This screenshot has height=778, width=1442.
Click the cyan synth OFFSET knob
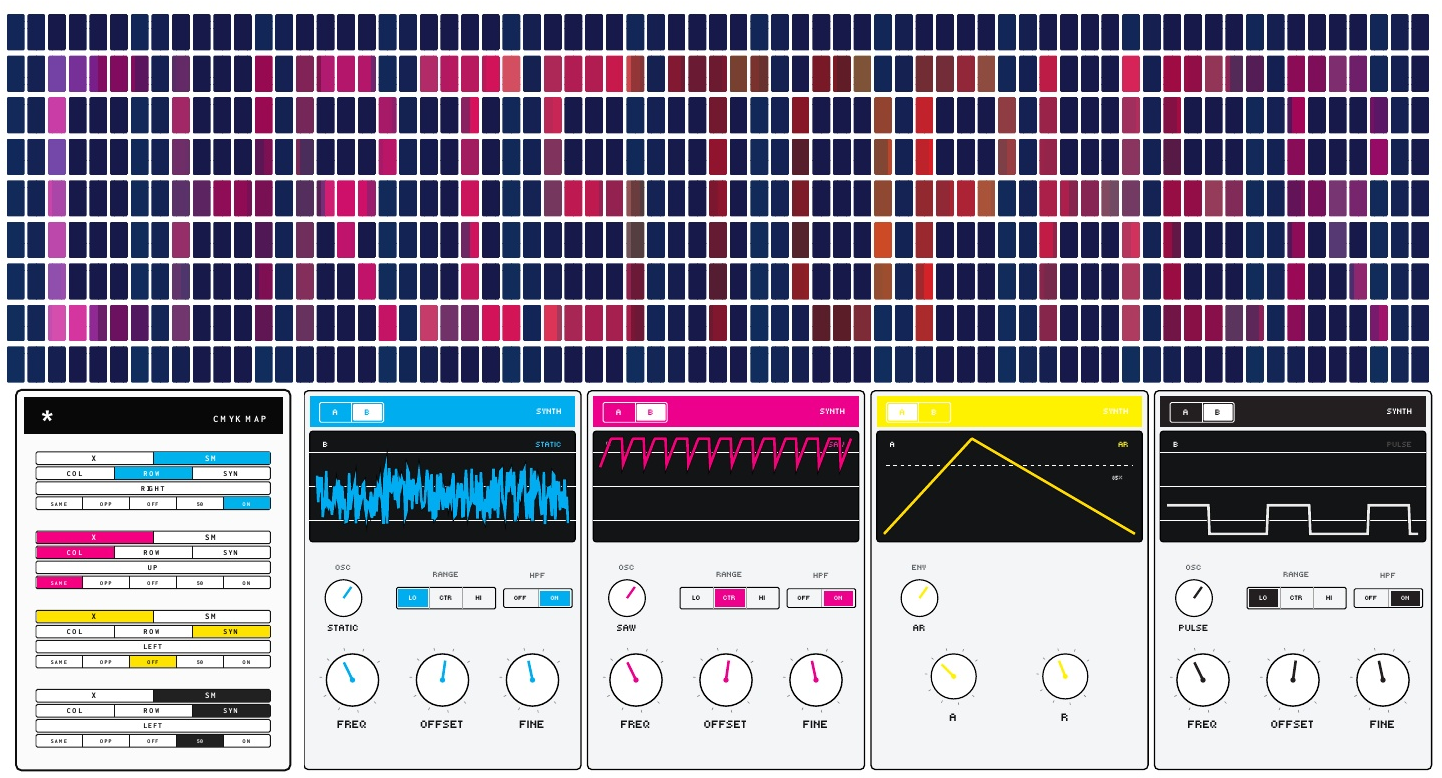click(x=442, y=680)
